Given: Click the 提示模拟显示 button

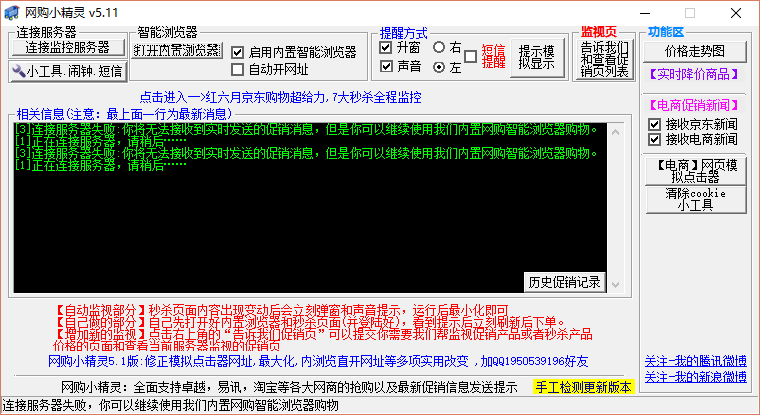Looking at the screenshot, I should (537, 57).
